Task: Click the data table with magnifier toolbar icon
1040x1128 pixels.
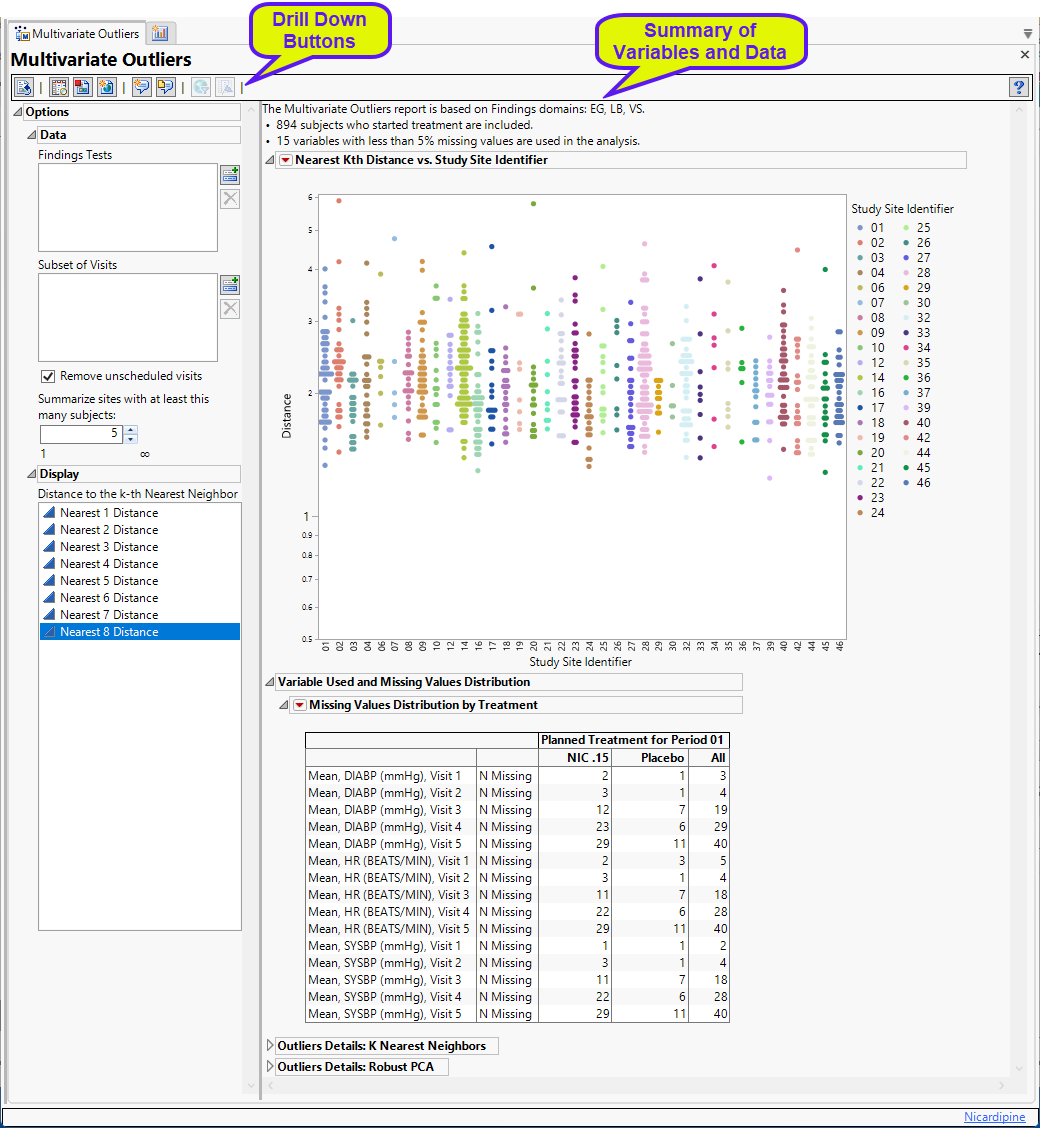Action: [x=59, y=88]
